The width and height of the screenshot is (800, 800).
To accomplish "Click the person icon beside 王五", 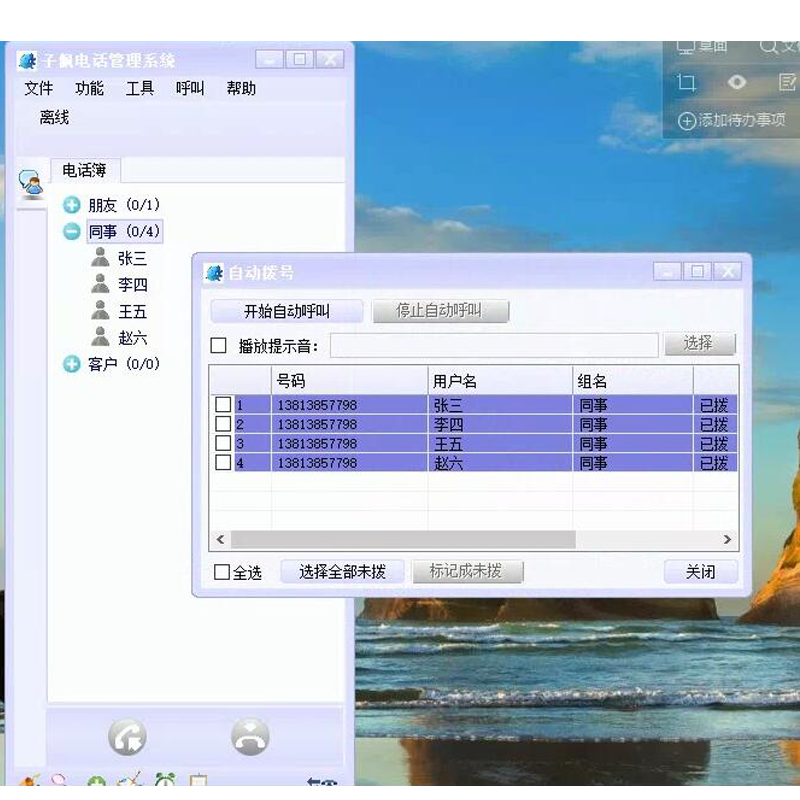I will click(100, 310).
